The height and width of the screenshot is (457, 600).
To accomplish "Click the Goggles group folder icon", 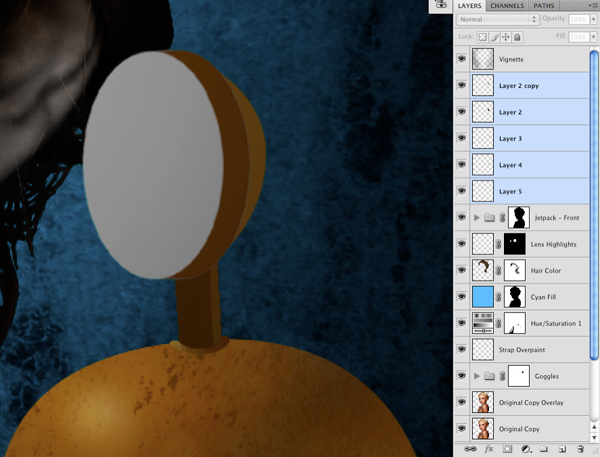I will 489,376.
